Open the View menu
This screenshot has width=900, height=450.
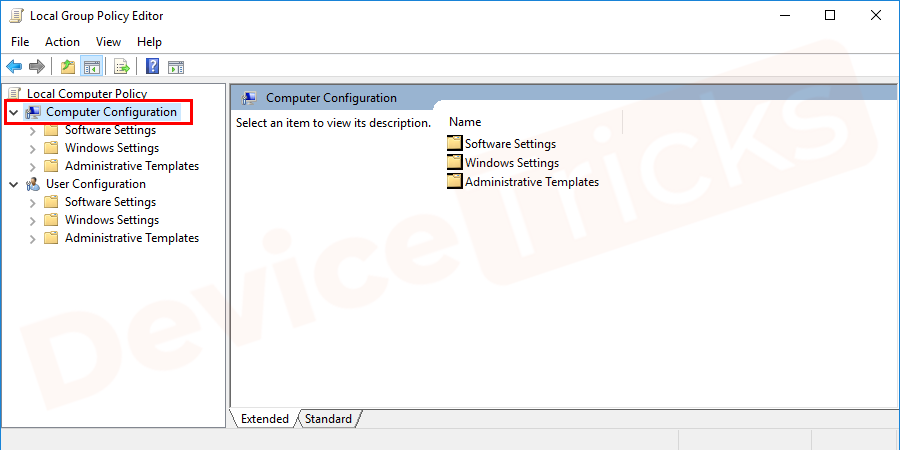[x=108, y=42]
